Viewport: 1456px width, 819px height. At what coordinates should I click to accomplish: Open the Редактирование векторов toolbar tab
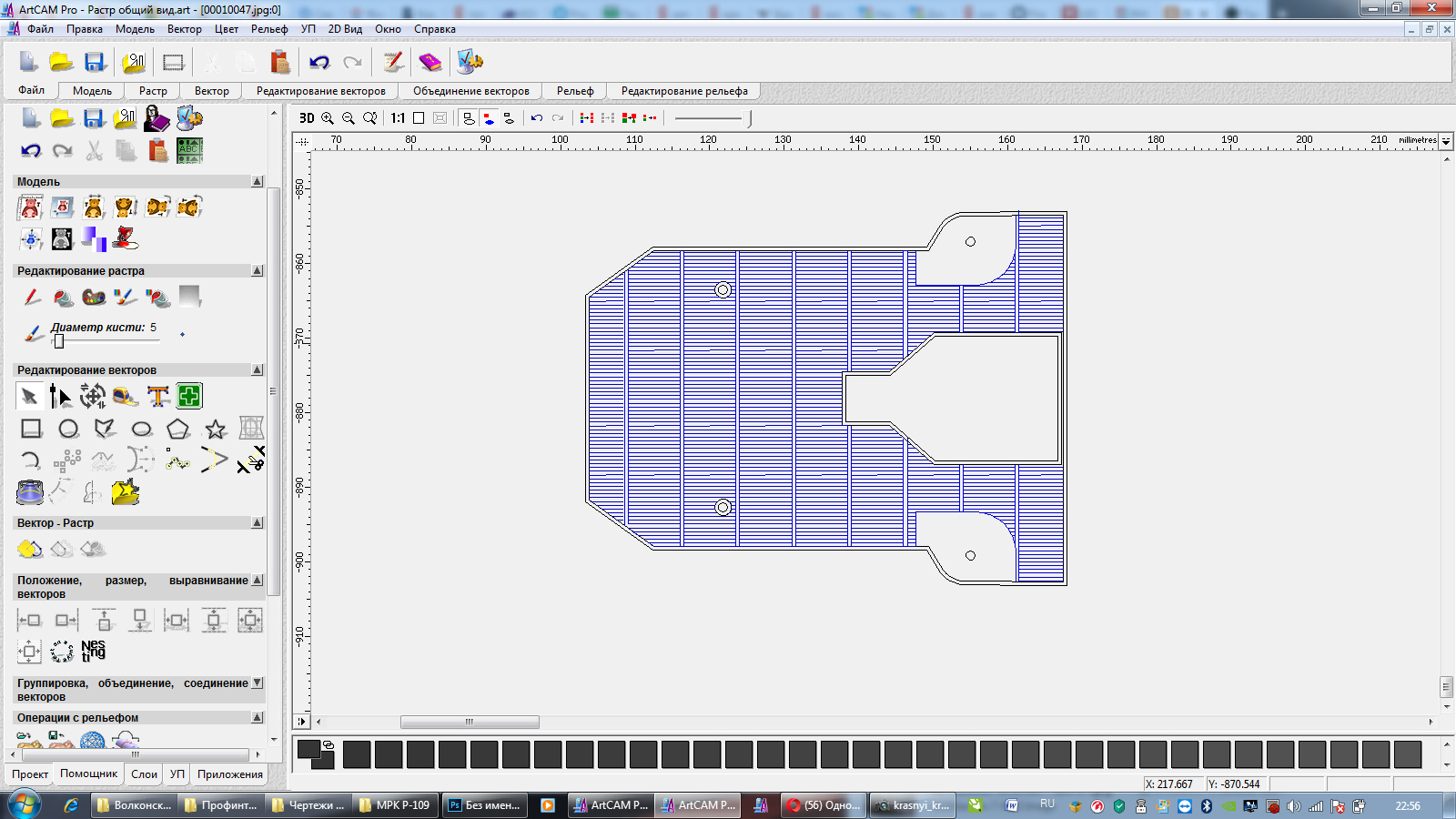coord(320,91)
